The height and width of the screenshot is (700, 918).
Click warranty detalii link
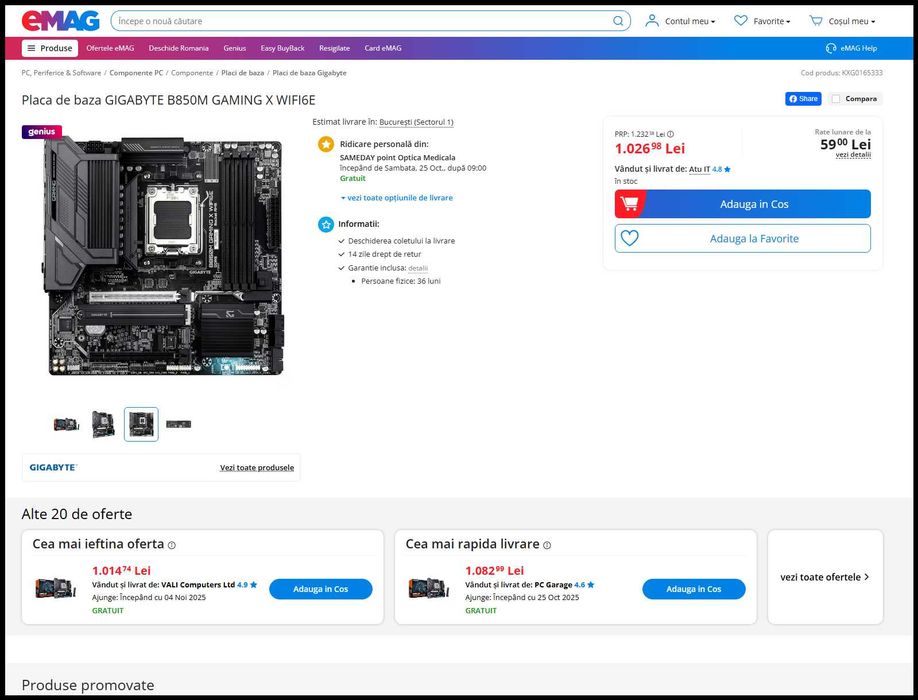click(x=418, y=268)
